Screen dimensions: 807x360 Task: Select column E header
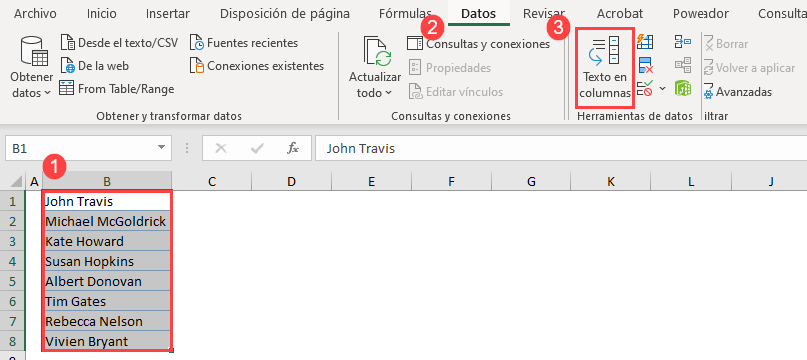[x=371, y=181]
